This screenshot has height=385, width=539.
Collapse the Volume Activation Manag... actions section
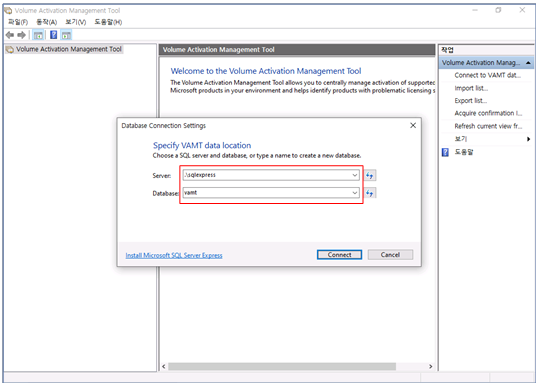528,63
